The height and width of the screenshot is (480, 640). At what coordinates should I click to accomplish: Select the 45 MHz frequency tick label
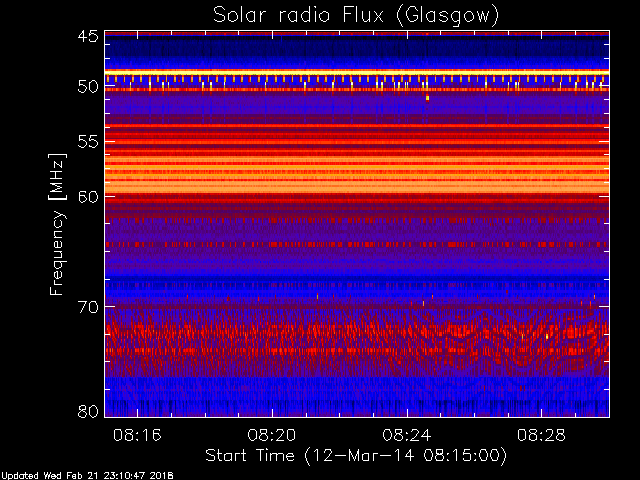87,37
